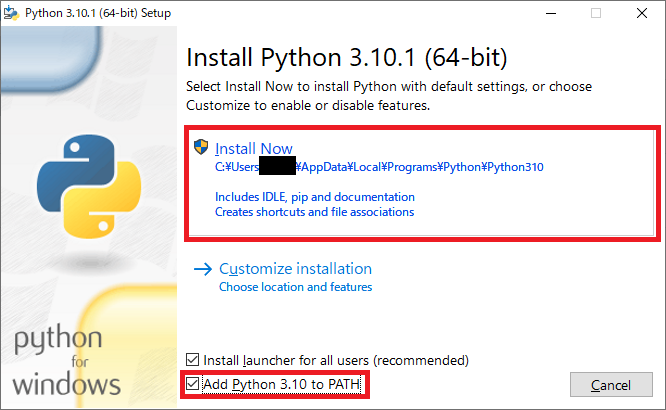Minimize the Python Setup window

pyautogui.click(x=551, y=13)
